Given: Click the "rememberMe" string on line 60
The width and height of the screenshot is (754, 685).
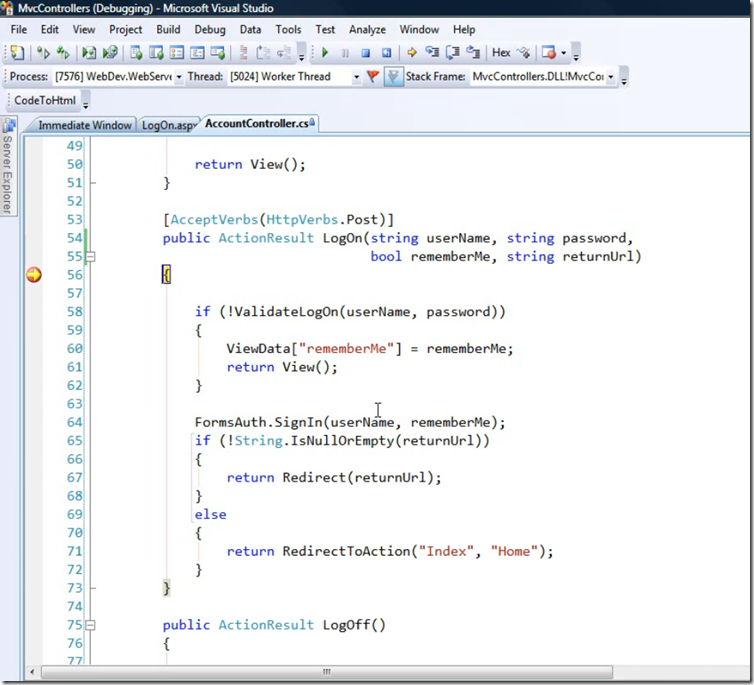Looking at the screenshot, I should (346, 349).
